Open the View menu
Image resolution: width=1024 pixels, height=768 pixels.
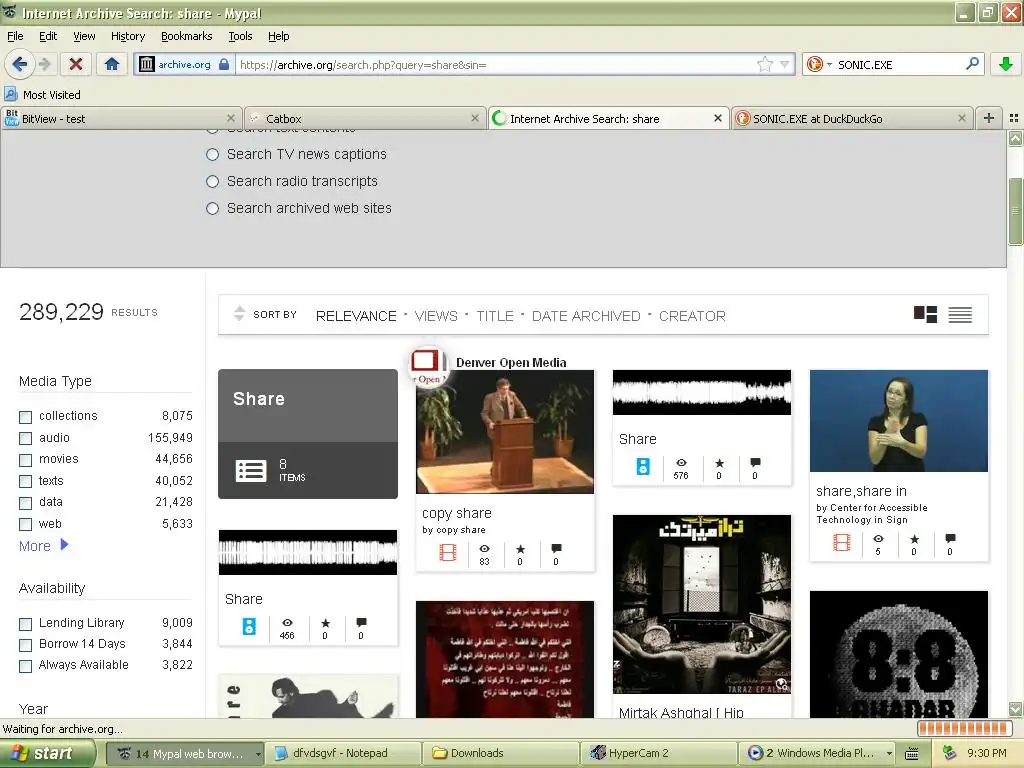coord(84,36)
